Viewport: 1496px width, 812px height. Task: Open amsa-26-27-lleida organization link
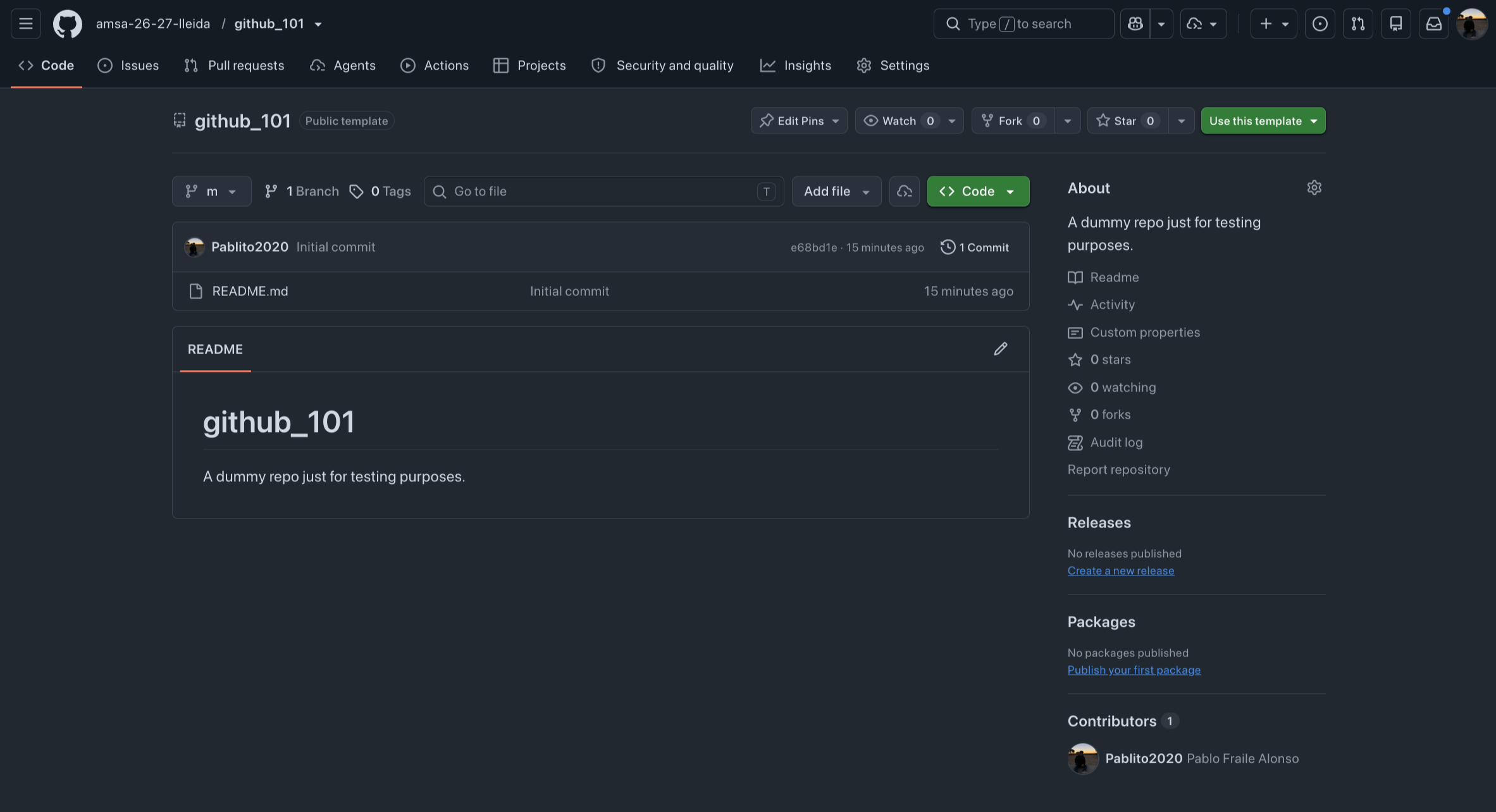(153, 24)
